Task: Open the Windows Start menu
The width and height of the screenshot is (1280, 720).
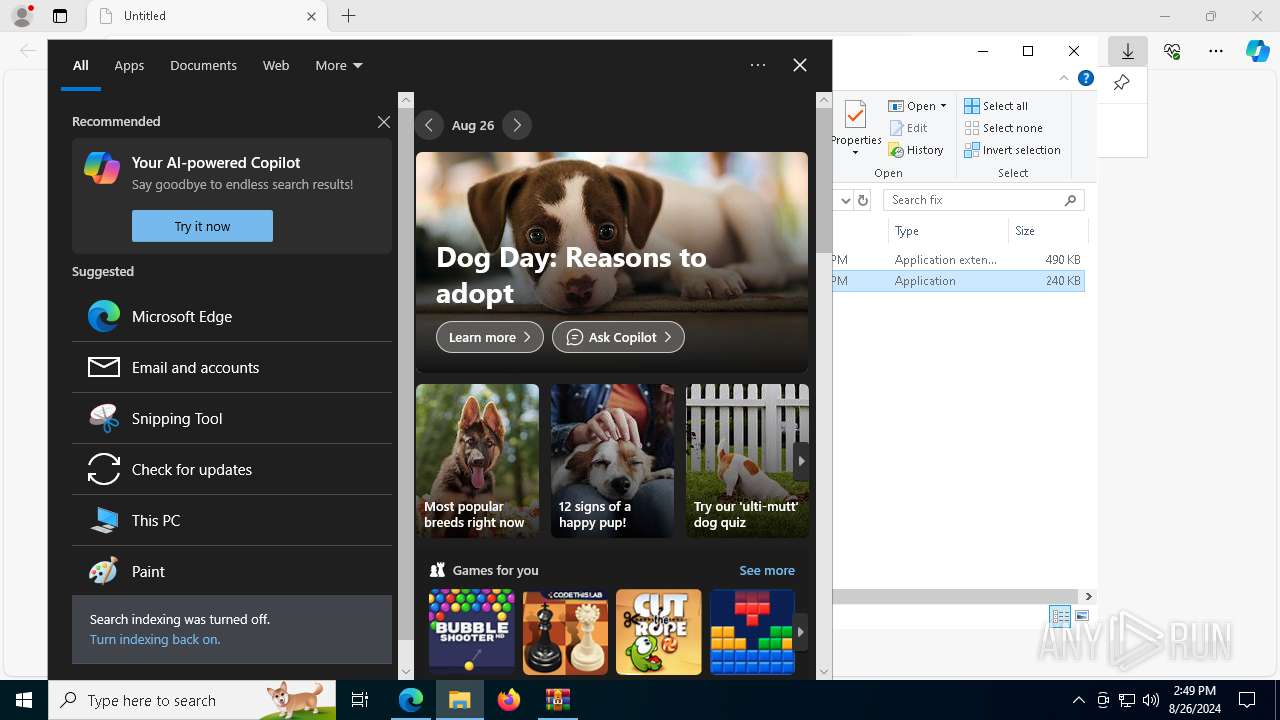Action: click(24, 700)
